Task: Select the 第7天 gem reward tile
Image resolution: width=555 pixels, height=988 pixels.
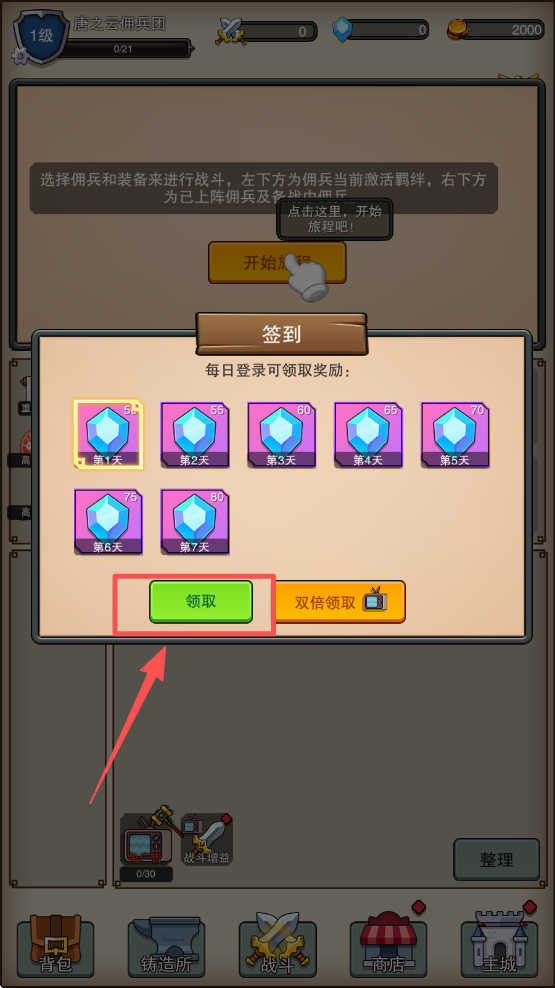Action: coord(195,522)
